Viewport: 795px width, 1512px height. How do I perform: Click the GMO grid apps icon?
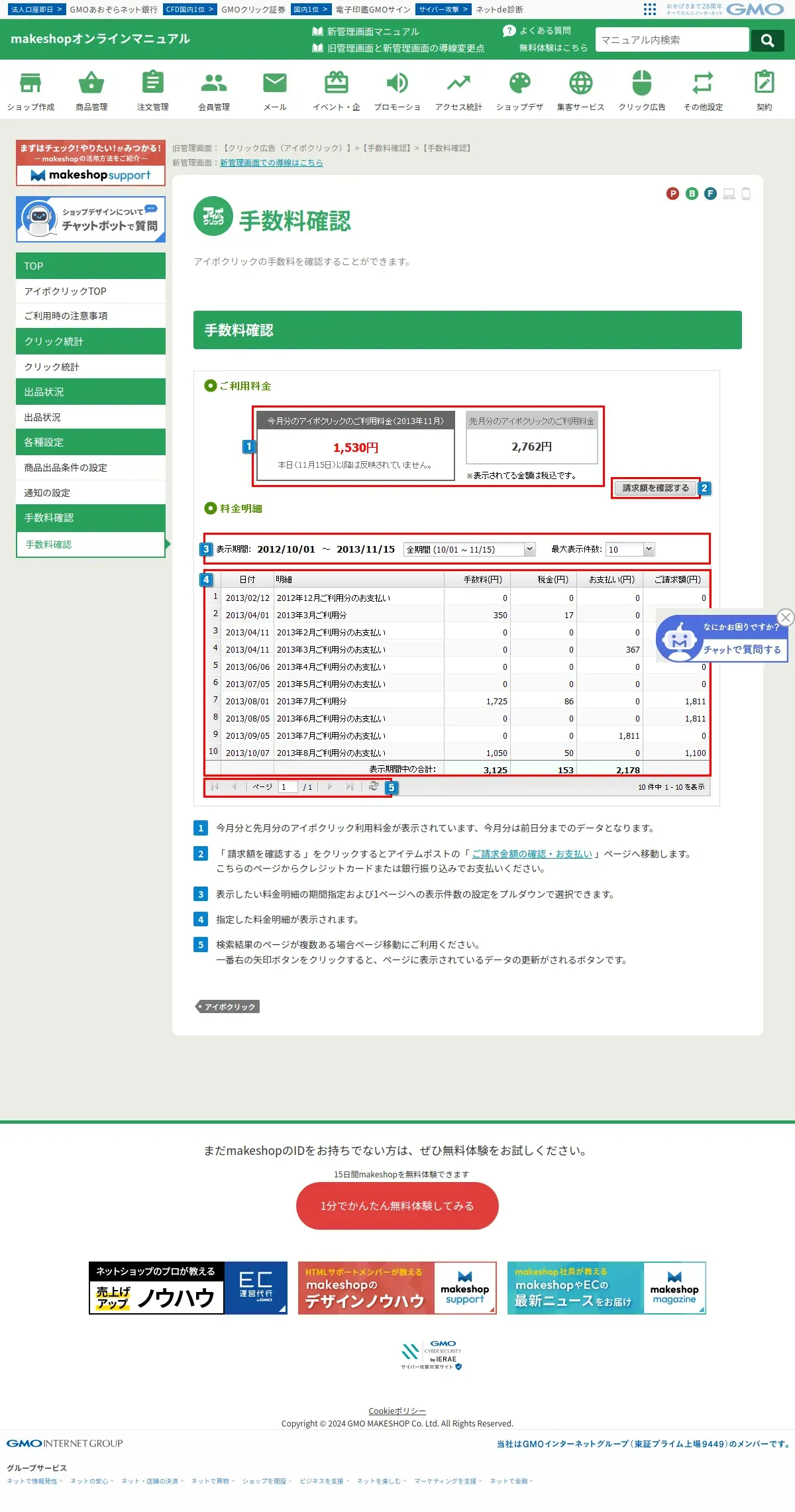pyautogui.click(x=650, y=9)
